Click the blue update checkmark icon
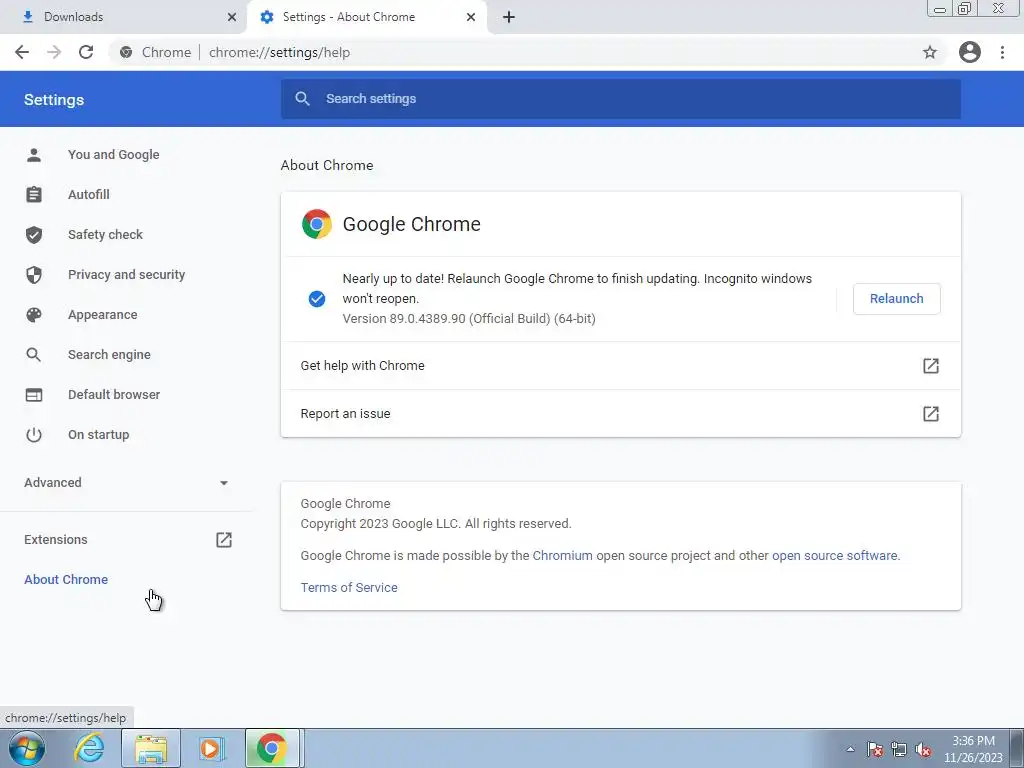This screenshot has width=1024, height=768. tap(317, 298)
